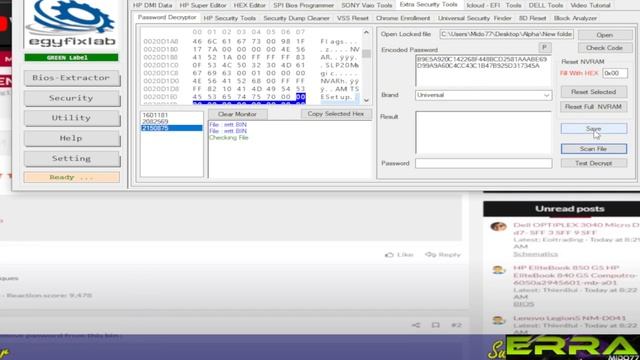Viewport: 640px width, 360px height.
Task: Open Block Analyzer sub-tab
Action: coord(576,18)
